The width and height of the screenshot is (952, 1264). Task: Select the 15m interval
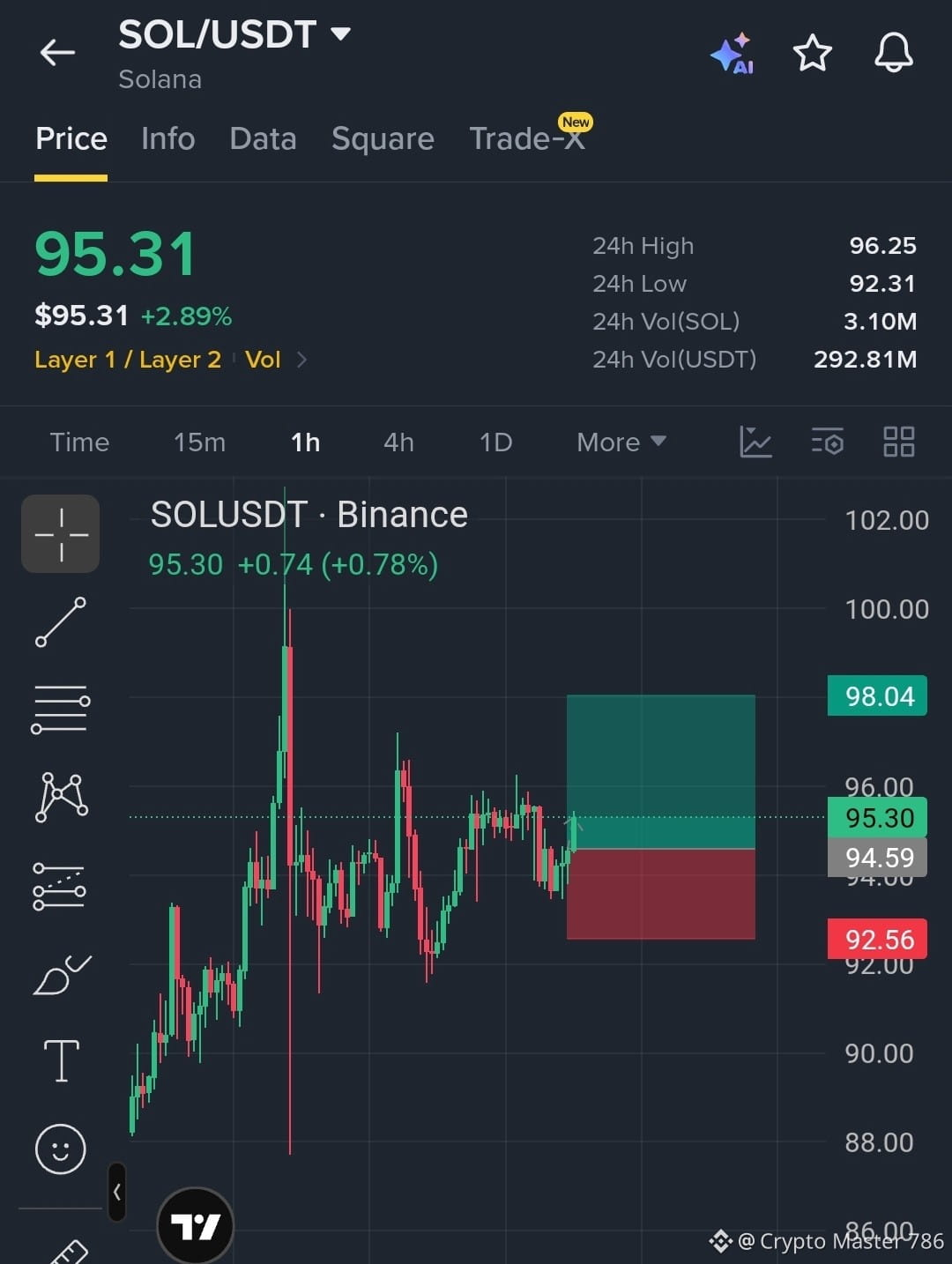(x=199, y=442)
